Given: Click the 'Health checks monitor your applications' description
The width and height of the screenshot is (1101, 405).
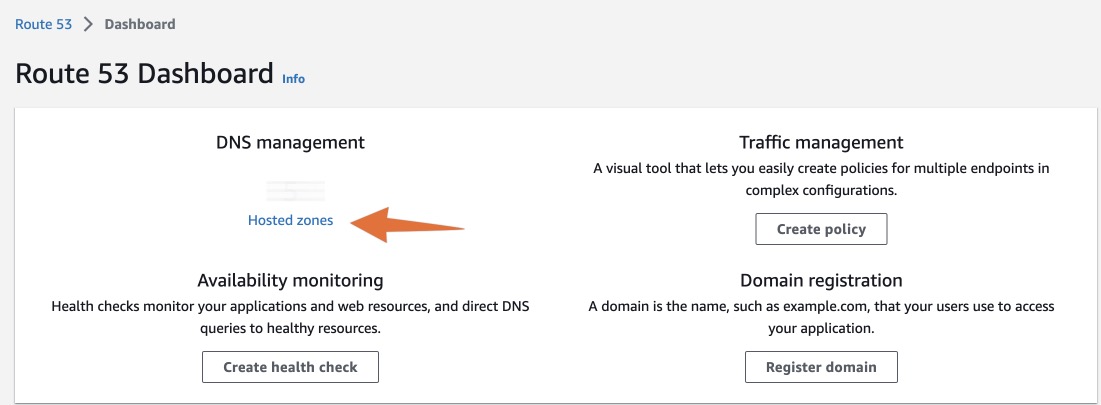Looking at the screenshot, I should coord(290,317).
